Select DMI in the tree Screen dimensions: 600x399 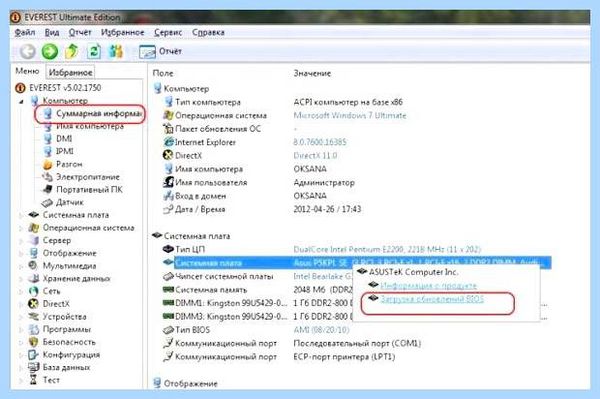coord(64,138)
